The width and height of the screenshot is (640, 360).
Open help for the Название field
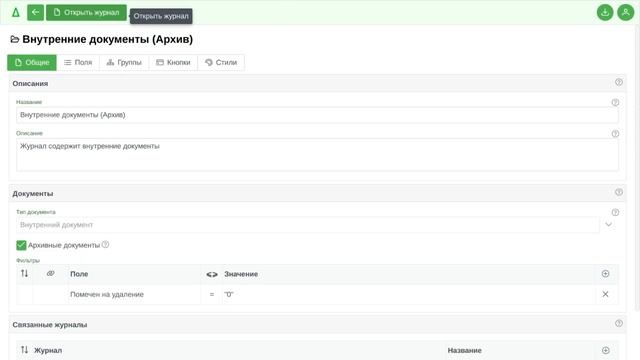[x=615, y=102]
